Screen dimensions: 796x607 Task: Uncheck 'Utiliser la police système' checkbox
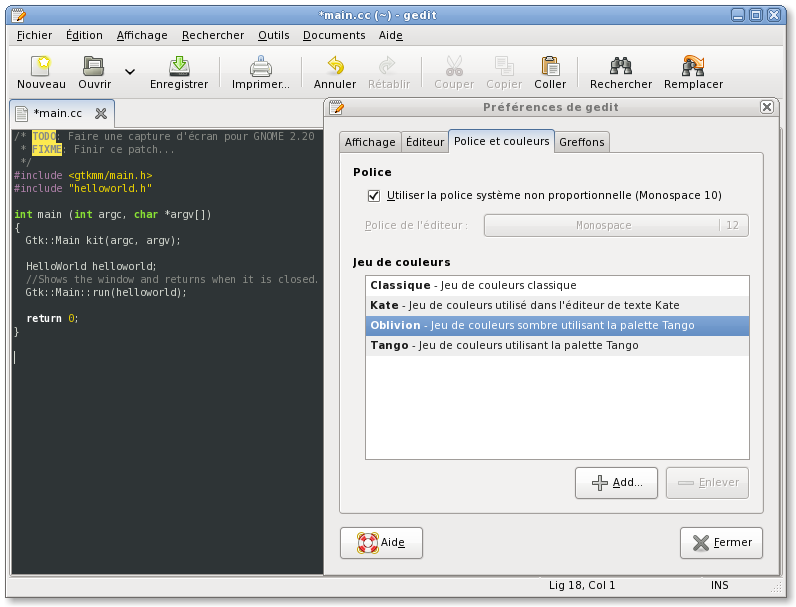point(375,196)
